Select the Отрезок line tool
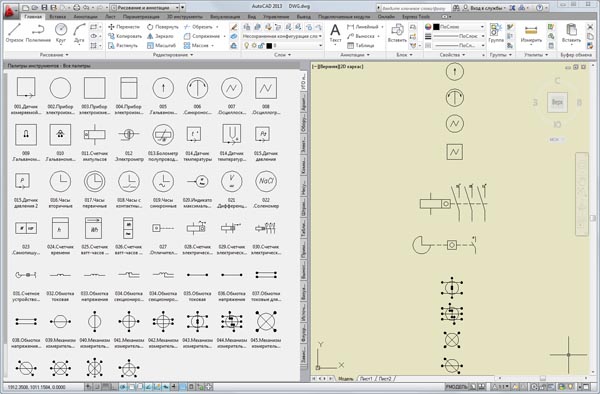Screen dimensions: 600x394 click(x=15, y=33)
